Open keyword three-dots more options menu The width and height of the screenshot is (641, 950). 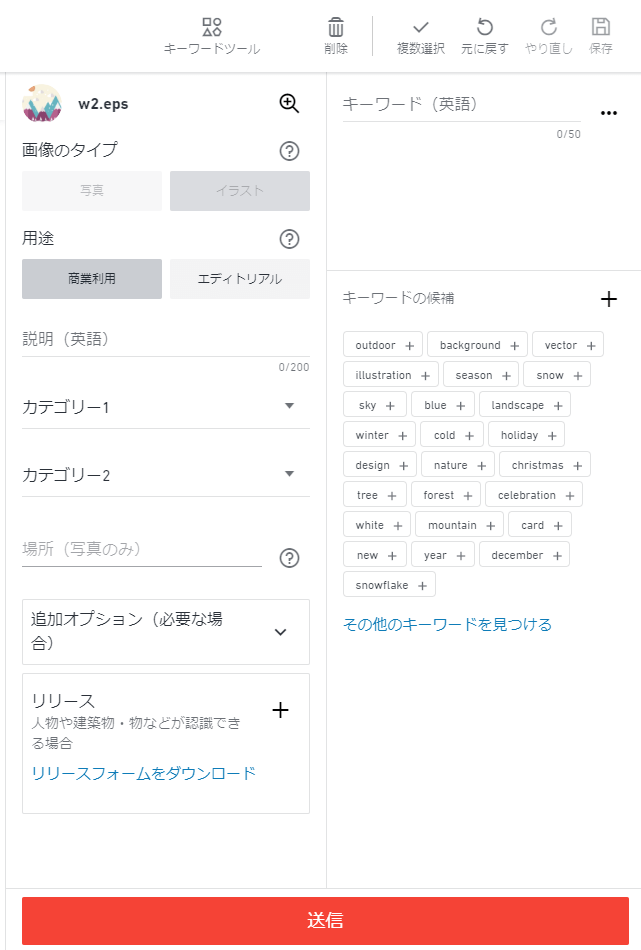609,113
